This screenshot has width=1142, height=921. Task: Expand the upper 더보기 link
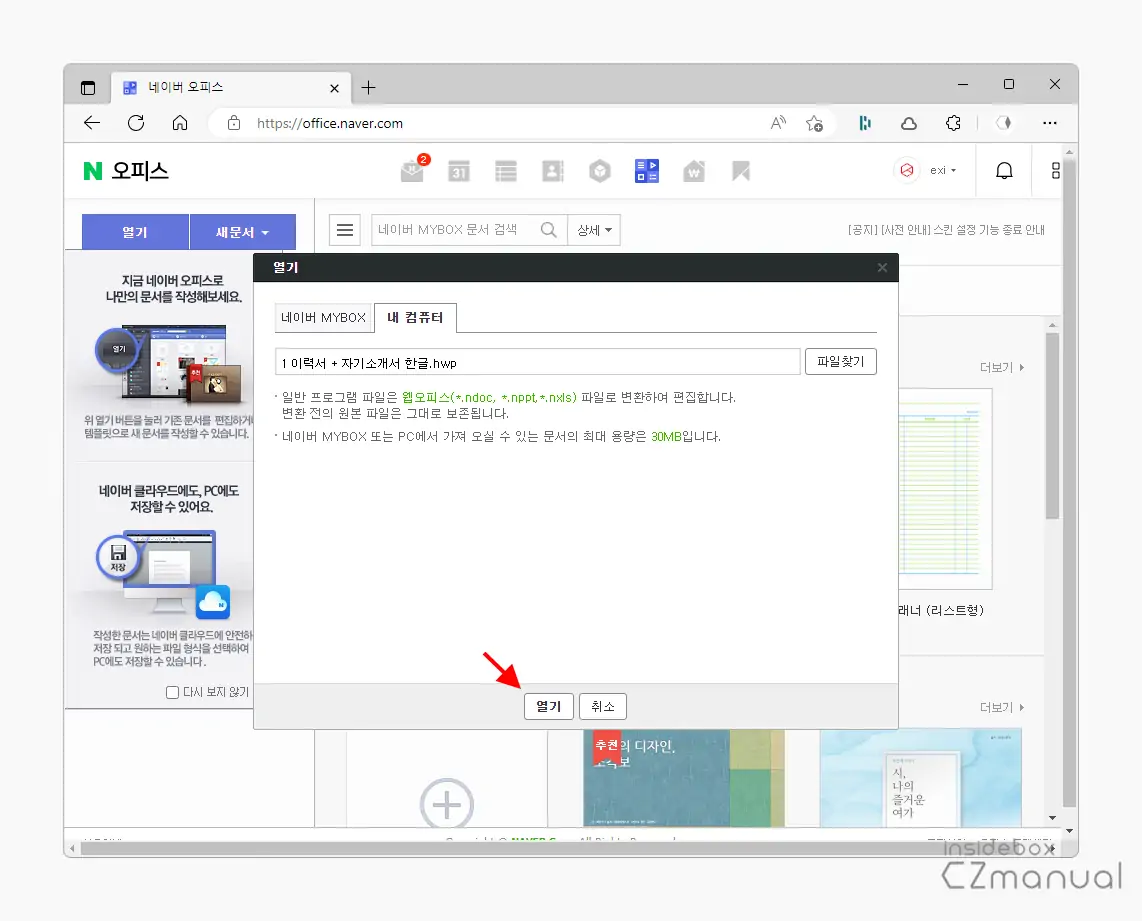1001,368
